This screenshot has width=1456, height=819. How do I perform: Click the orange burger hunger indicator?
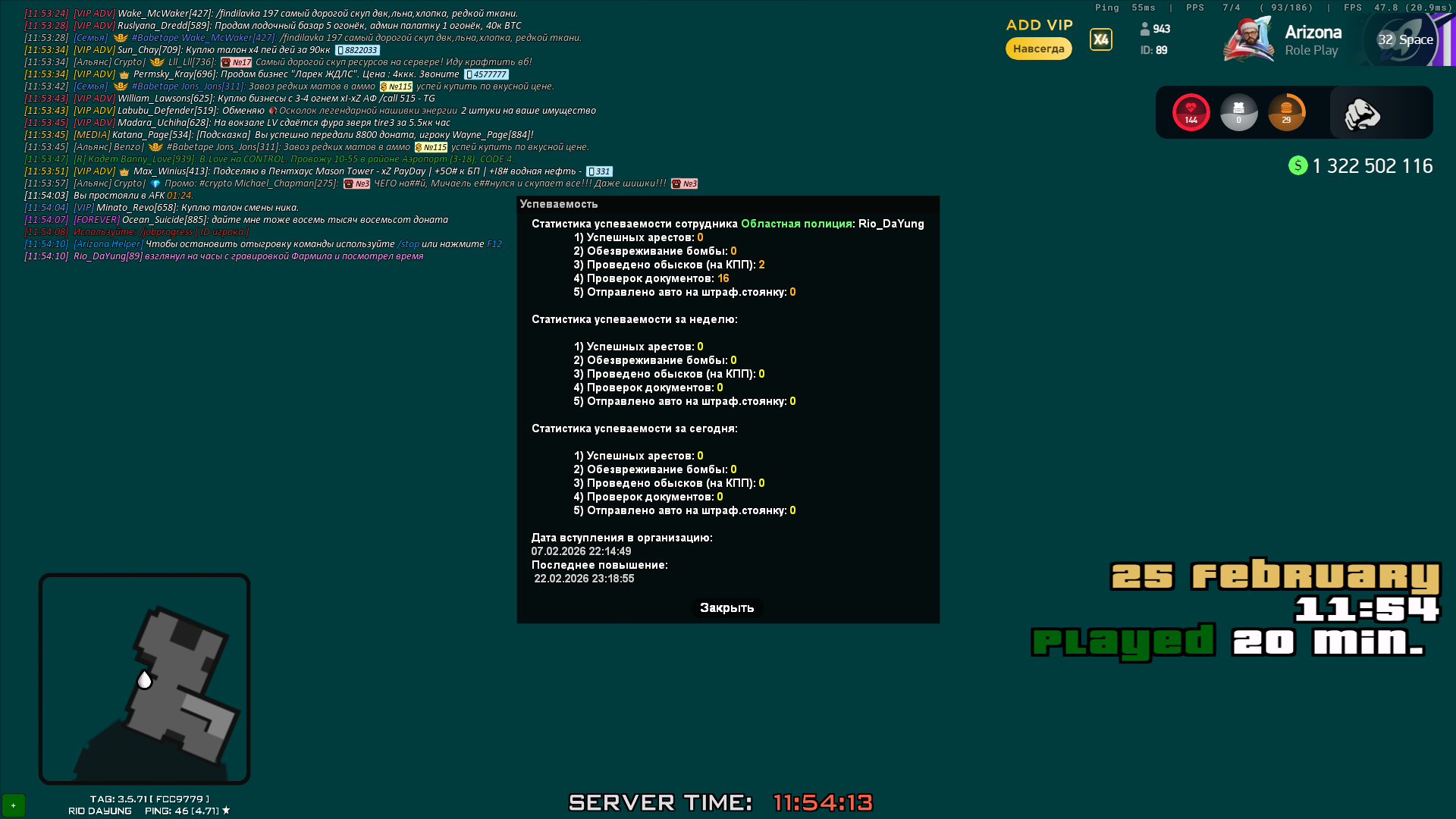coord(1286,112)
